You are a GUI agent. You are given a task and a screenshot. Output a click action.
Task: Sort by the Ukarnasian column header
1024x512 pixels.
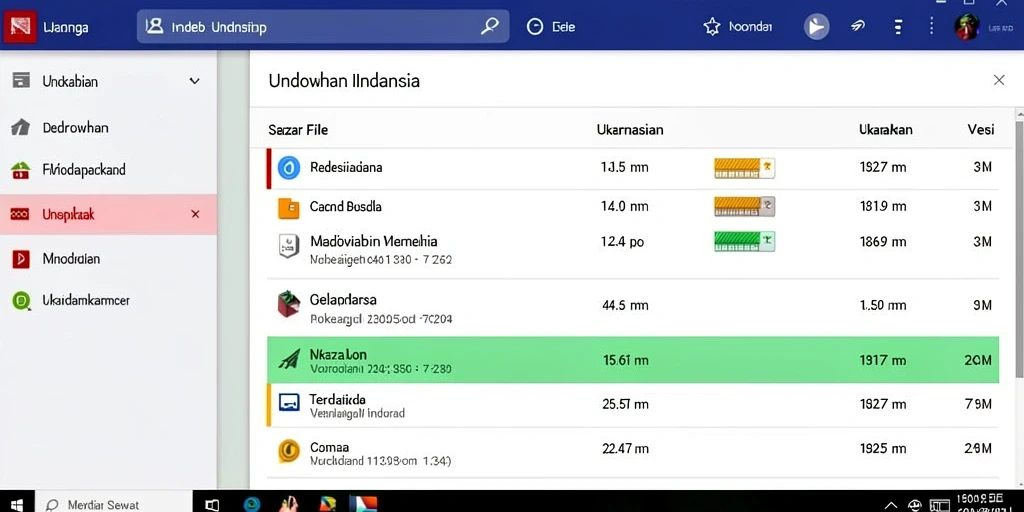coord(630,130)
